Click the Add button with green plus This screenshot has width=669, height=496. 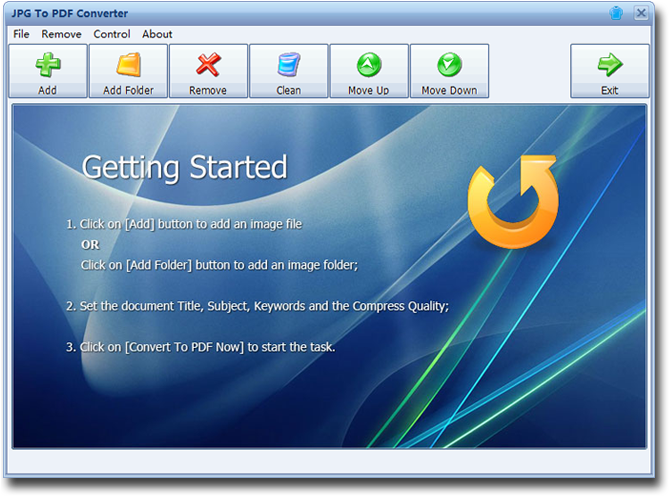coord(47,71)
